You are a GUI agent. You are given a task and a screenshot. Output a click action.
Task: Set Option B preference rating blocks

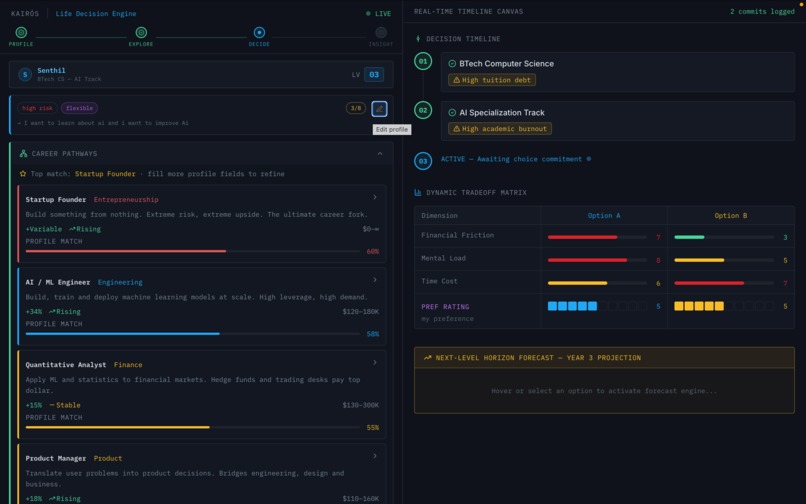724,306
